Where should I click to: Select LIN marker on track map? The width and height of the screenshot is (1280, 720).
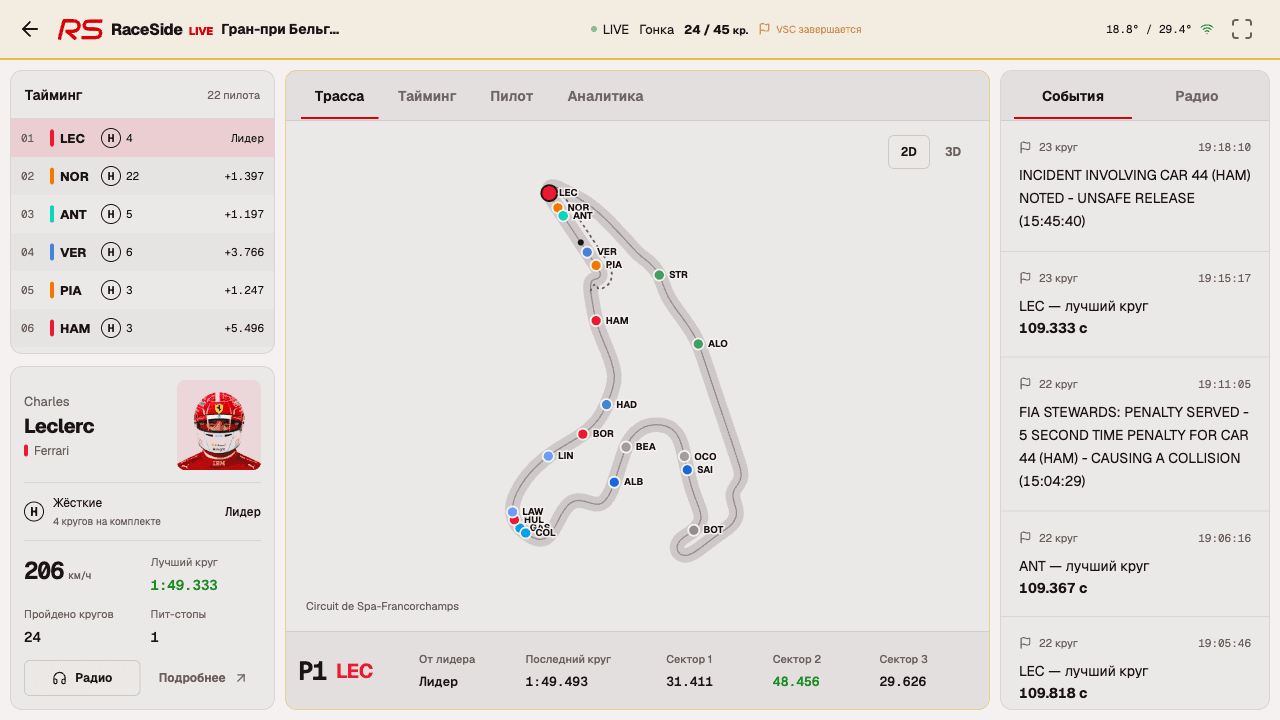[548, 456]
